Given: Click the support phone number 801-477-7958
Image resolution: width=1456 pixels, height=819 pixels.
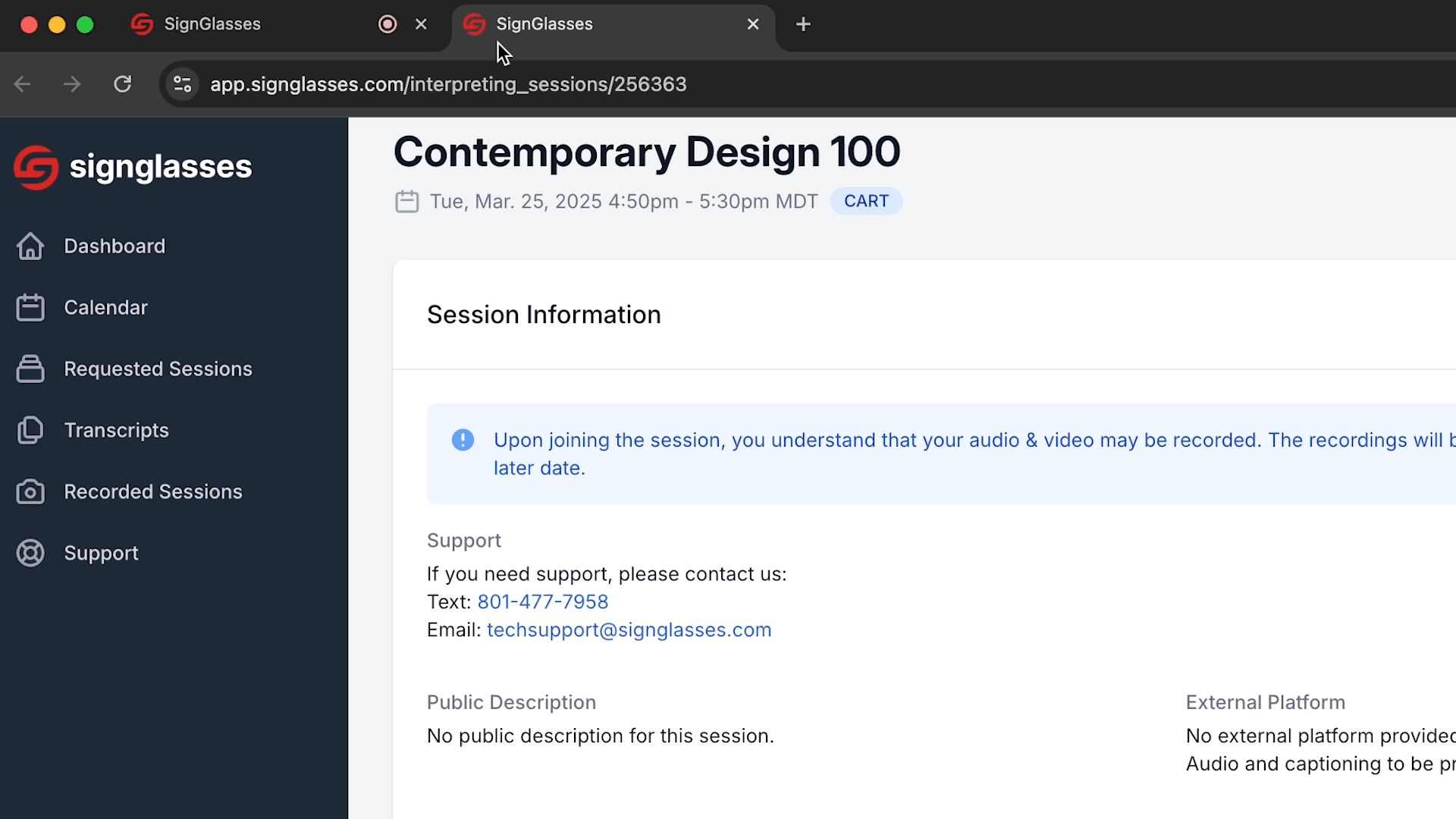Looking at the screenshot, I should 543,601.
